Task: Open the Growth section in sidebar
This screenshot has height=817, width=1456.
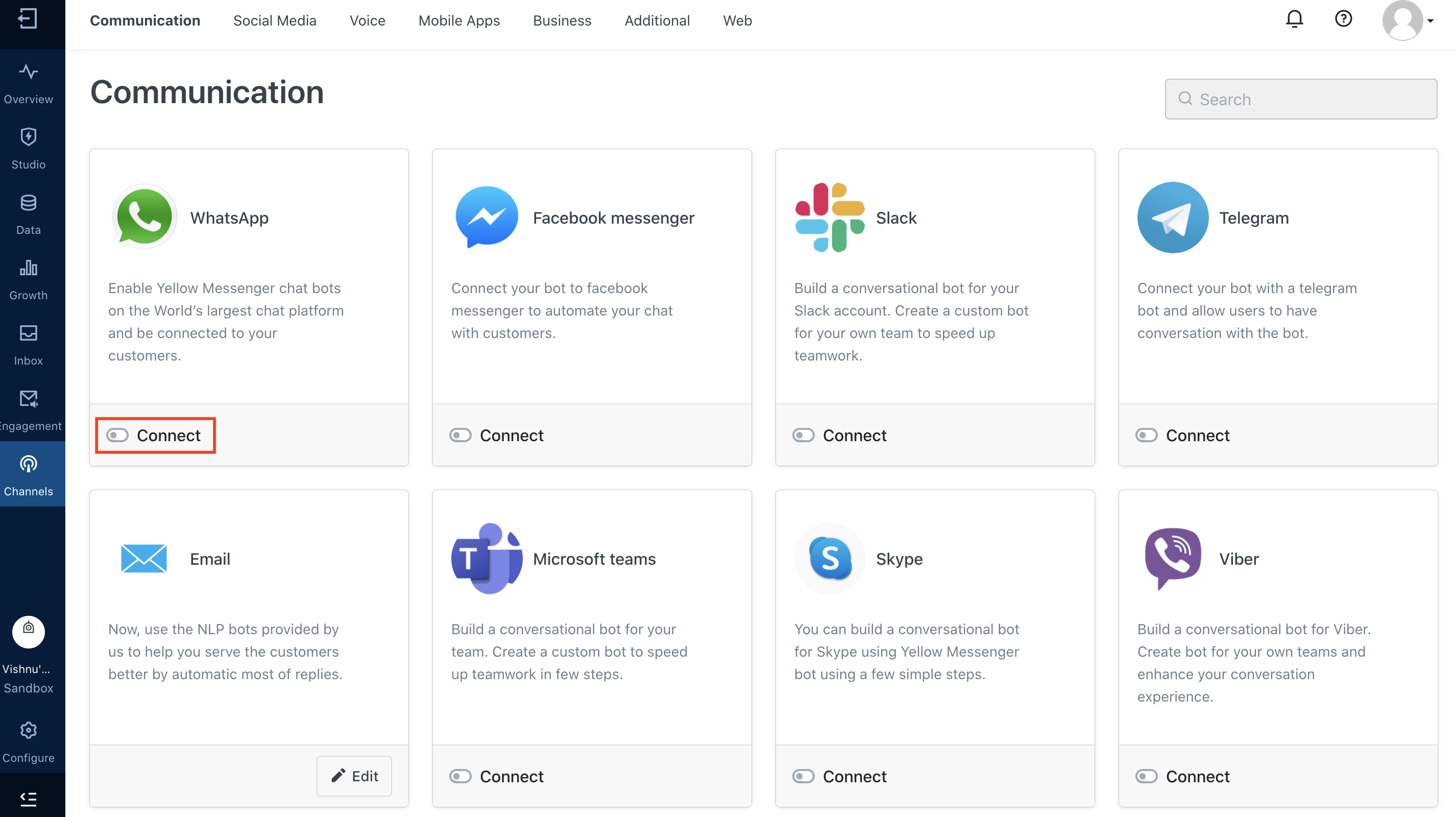Action: pos(28,279)
